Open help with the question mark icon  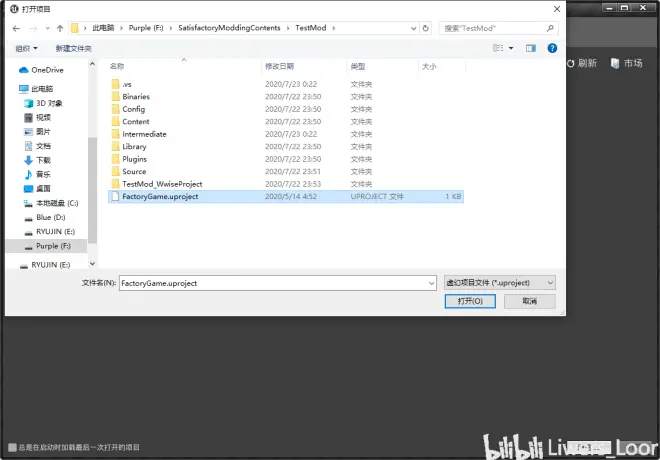(552, 48)
